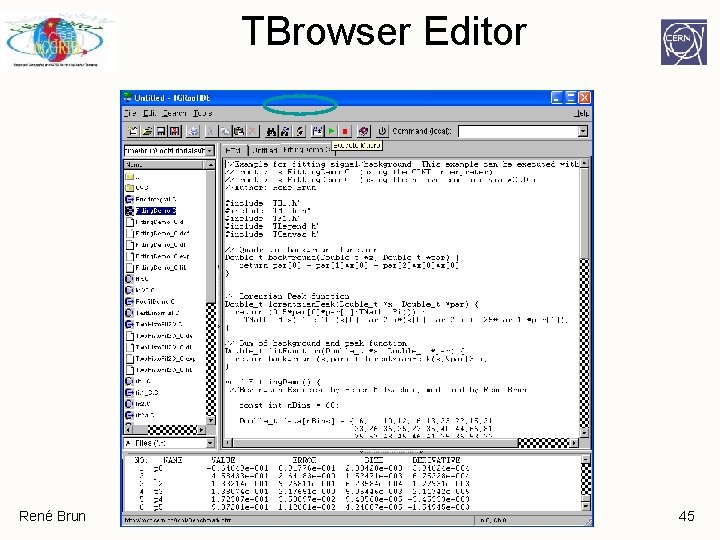The height and width of the screenshot is (540, 720).
Task: Open the Tools menu
Action: coord(202,113)
